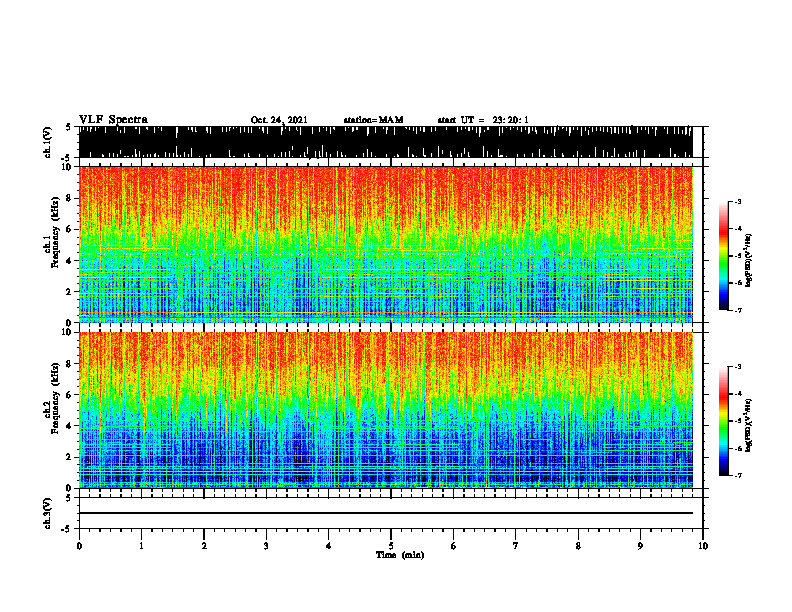This screenshot has height=612, width=792.
Task: Click the "VLF Spectra" title text
Action: coord(113,120)
